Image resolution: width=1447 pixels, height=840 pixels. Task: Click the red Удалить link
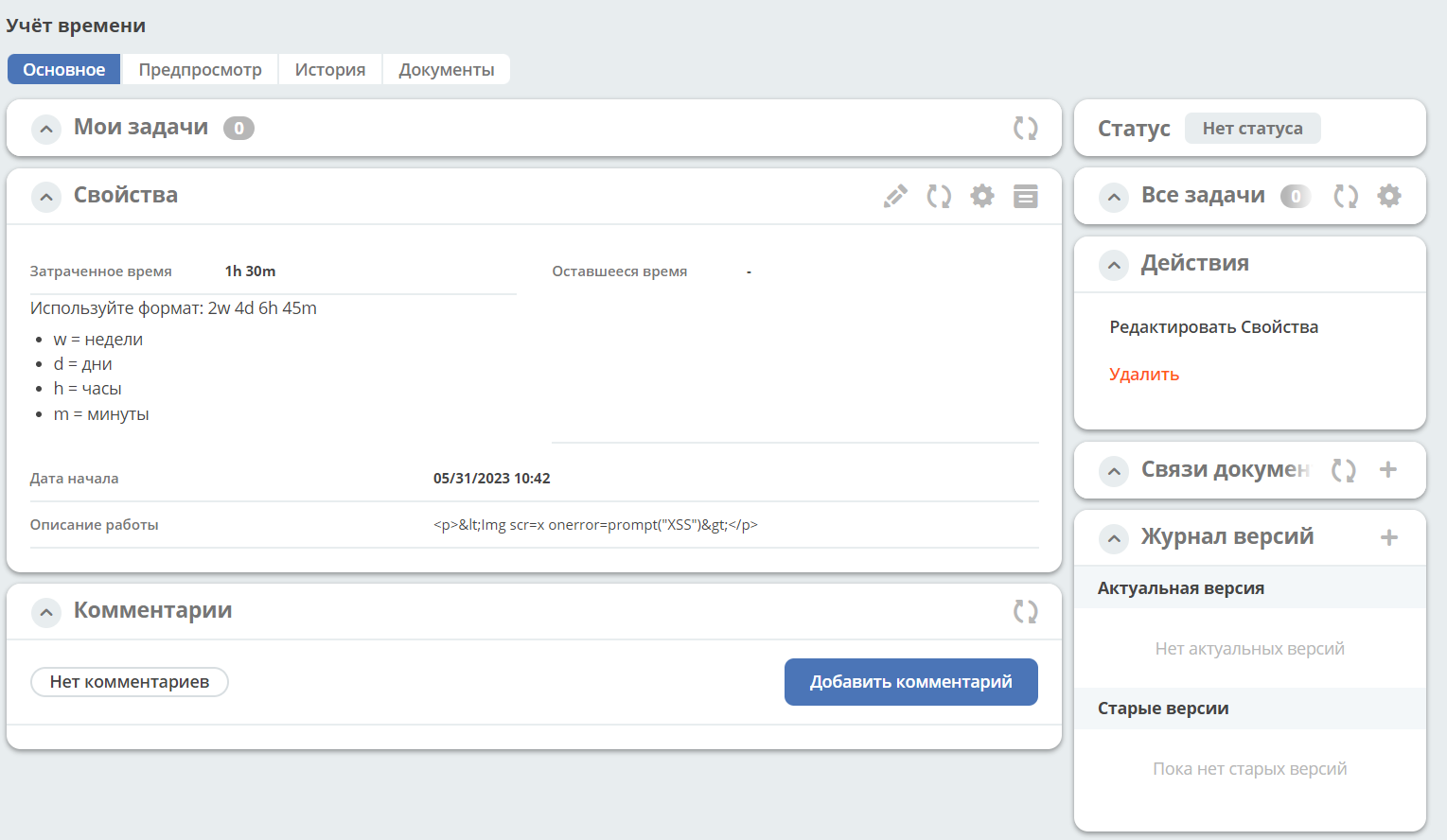pyautogui.click(x=1144, y=374)
